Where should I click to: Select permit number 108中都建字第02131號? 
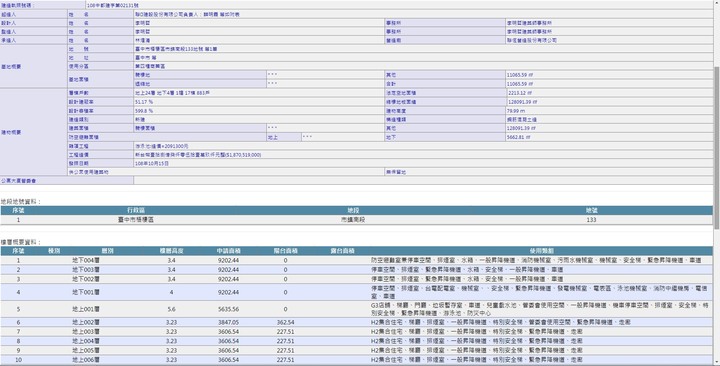click(113, 6)
